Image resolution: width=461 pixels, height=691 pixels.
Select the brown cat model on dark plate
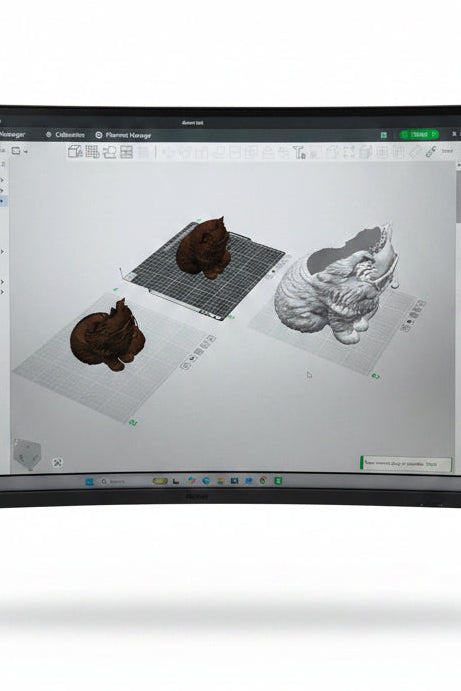click(x=203, y=248)
